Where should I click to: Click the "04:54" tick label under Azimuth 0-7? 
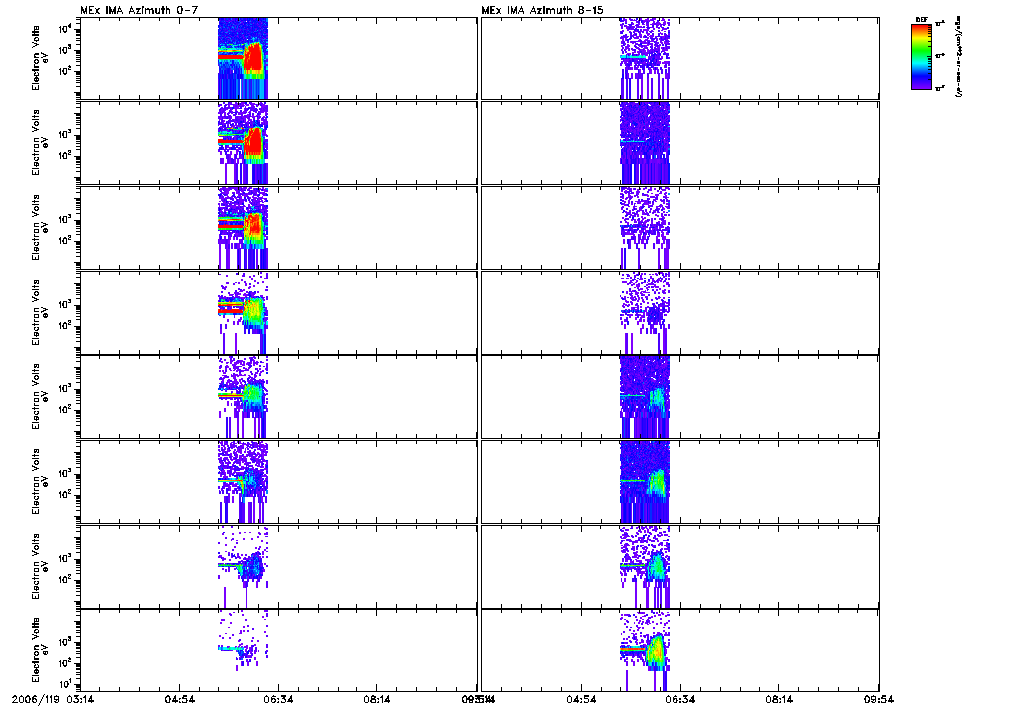point(179,700)
